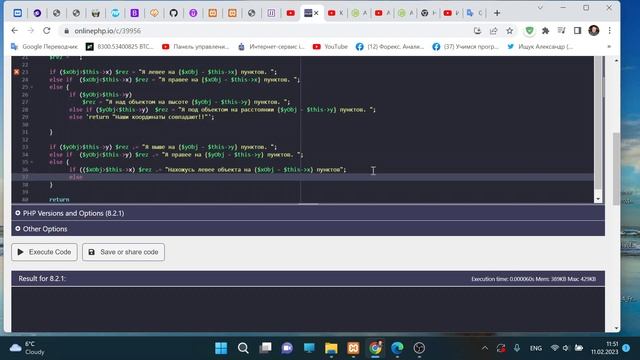Open the media control playlist icon
Screen dimensions: 640x360
(x=562, y=31)
